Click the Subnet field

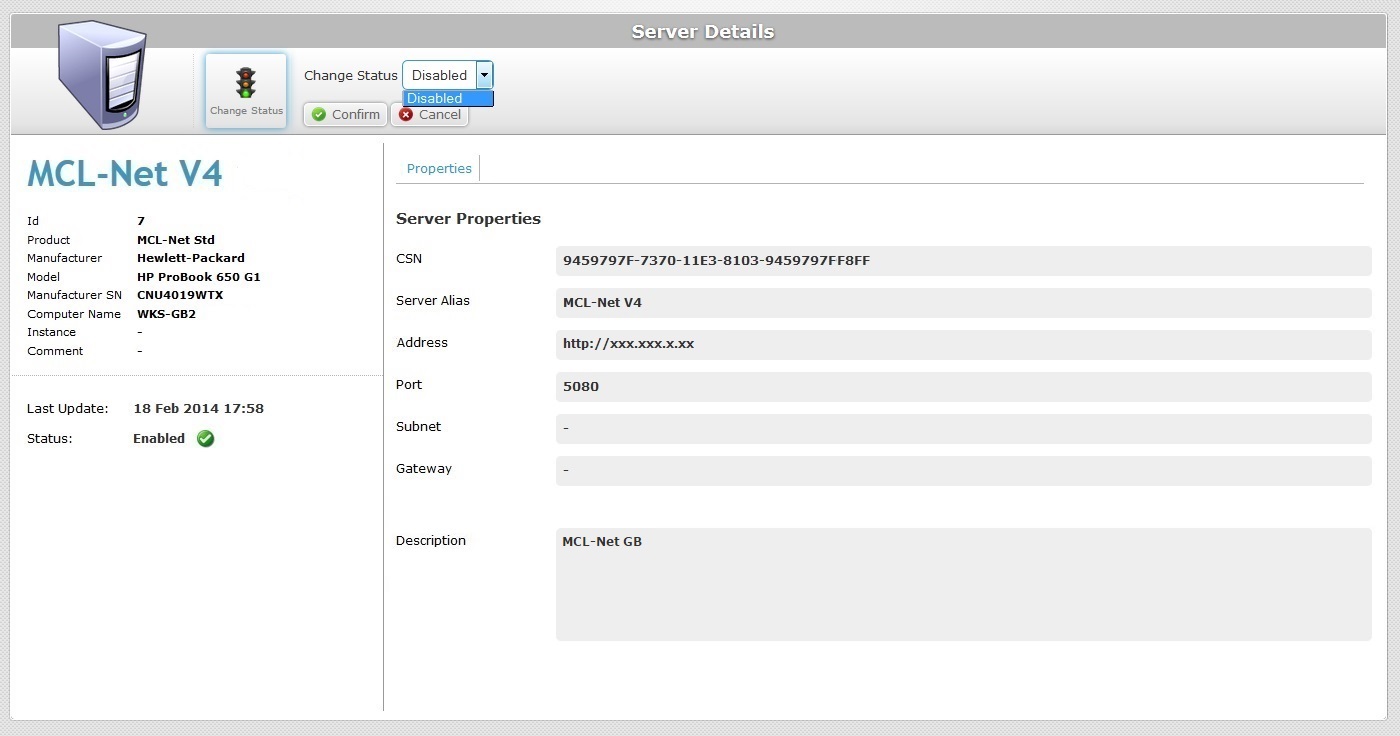tap(963, 429)
